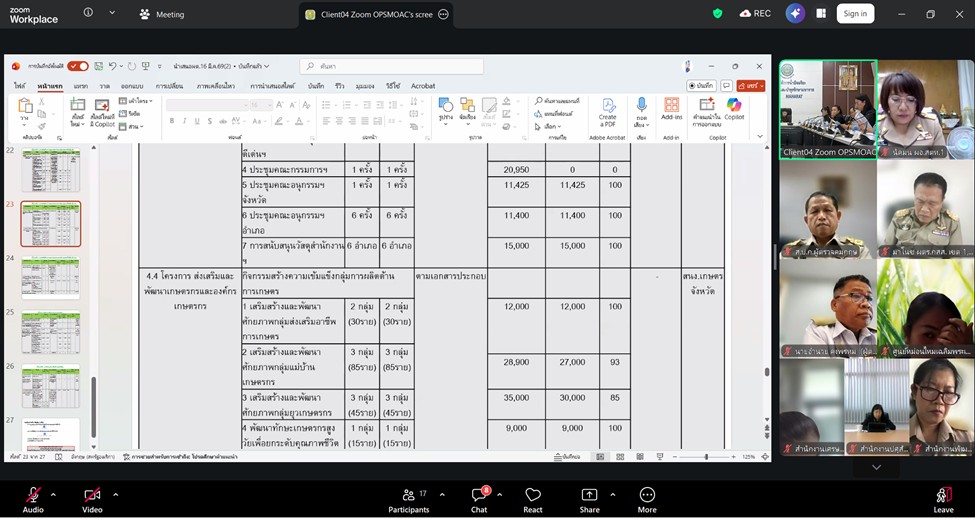Click Record button in PowerPoint
The height and width of the screenshot is (518, 975).
tap(701, 86)
